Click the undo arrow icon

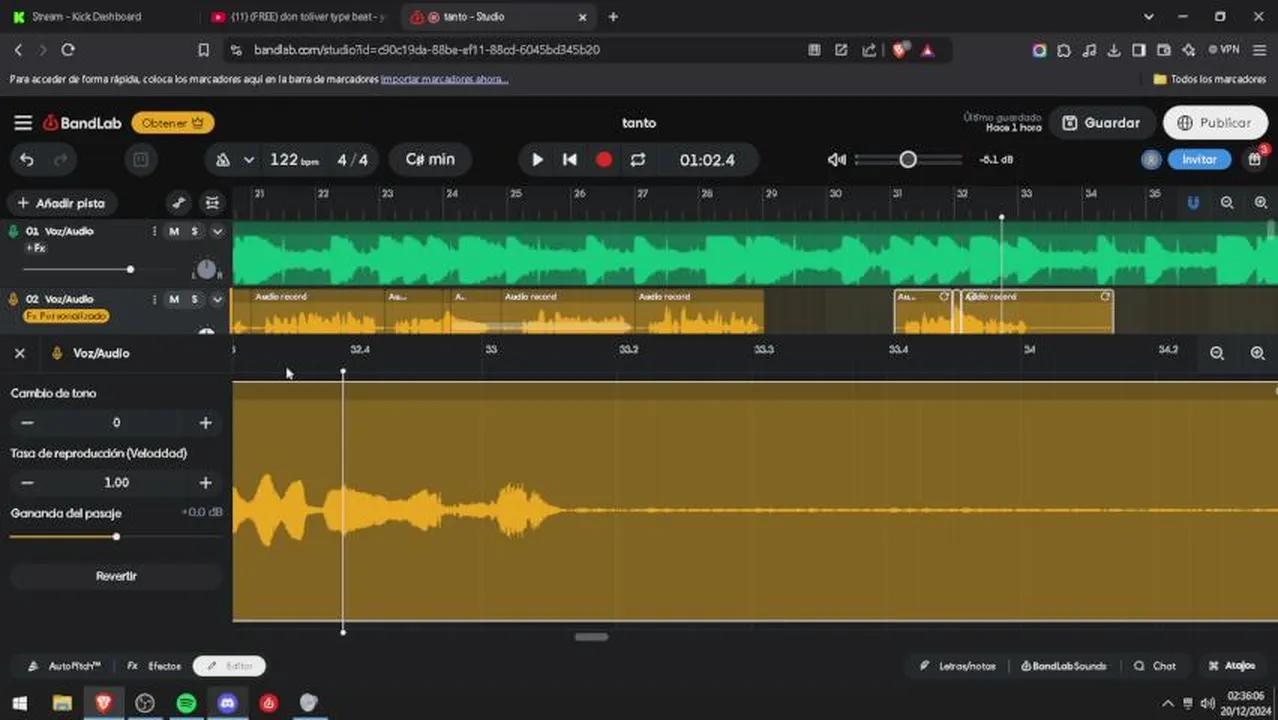point(27,160)
